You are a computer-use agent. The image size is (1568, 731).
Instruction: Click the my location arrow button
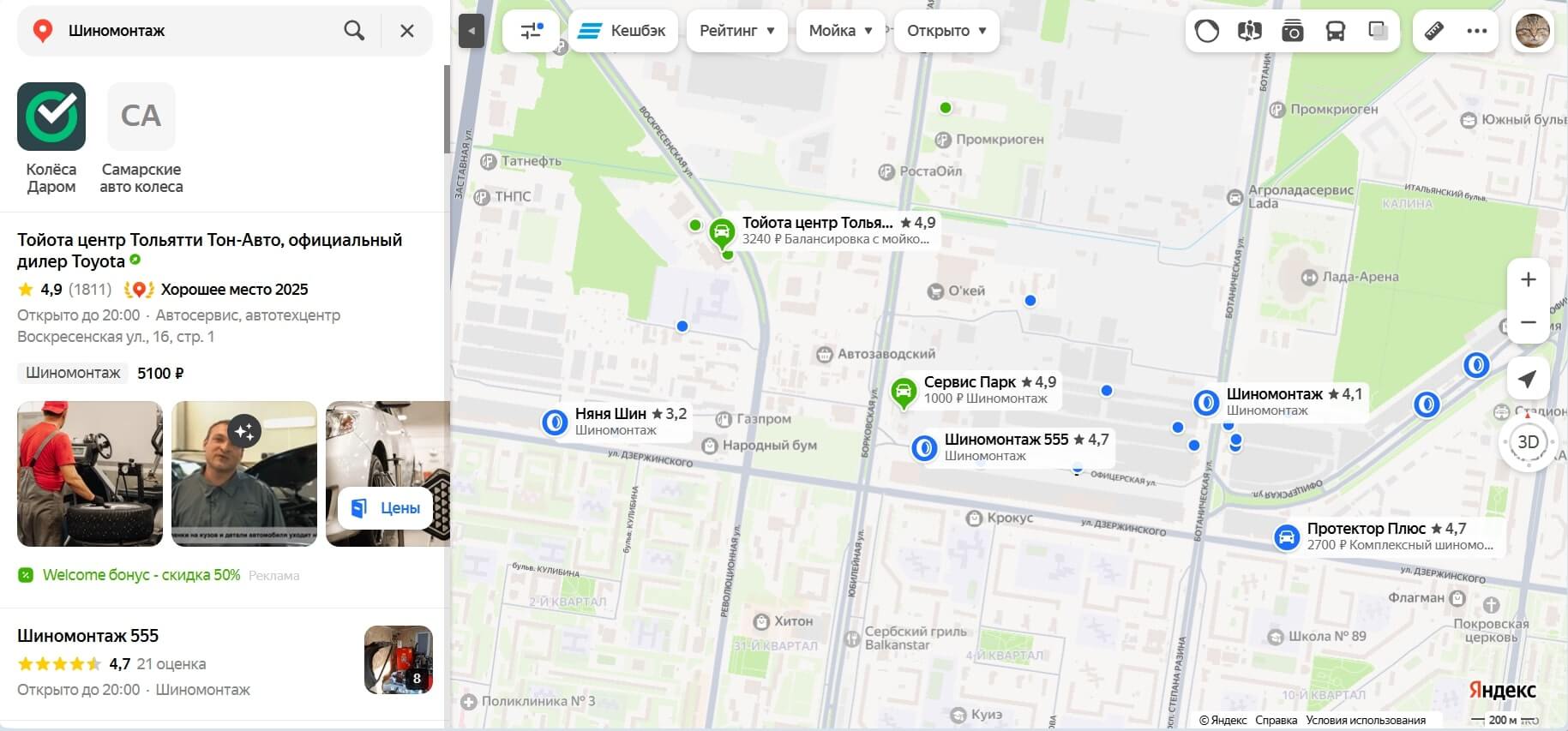coord(1528,379)
